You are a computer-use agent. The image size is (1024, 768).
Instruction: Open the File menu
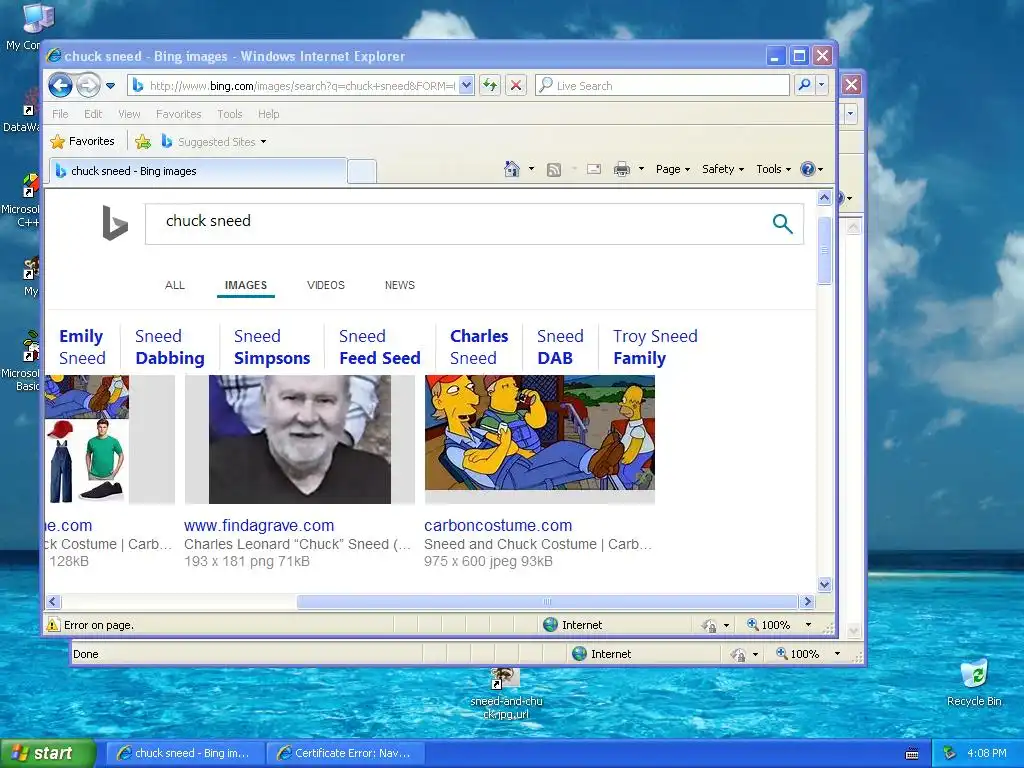click(60, 114)
